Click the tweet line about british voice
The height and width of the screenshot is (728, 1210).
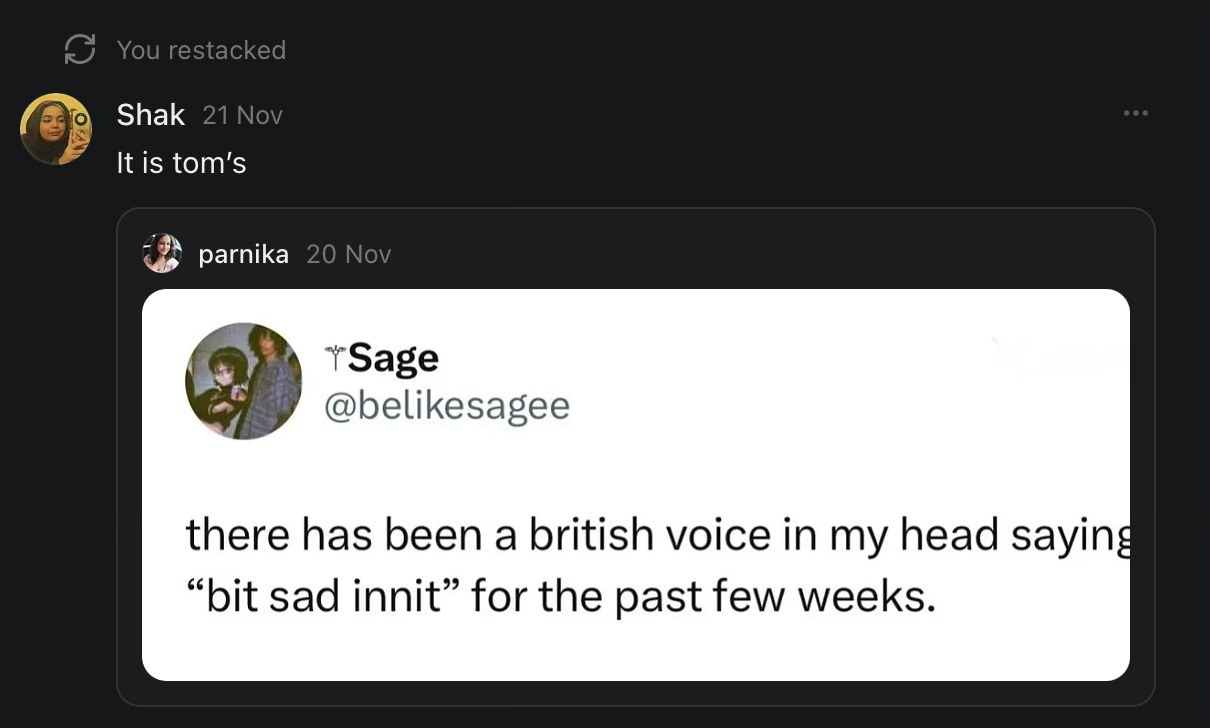[650, 535]
